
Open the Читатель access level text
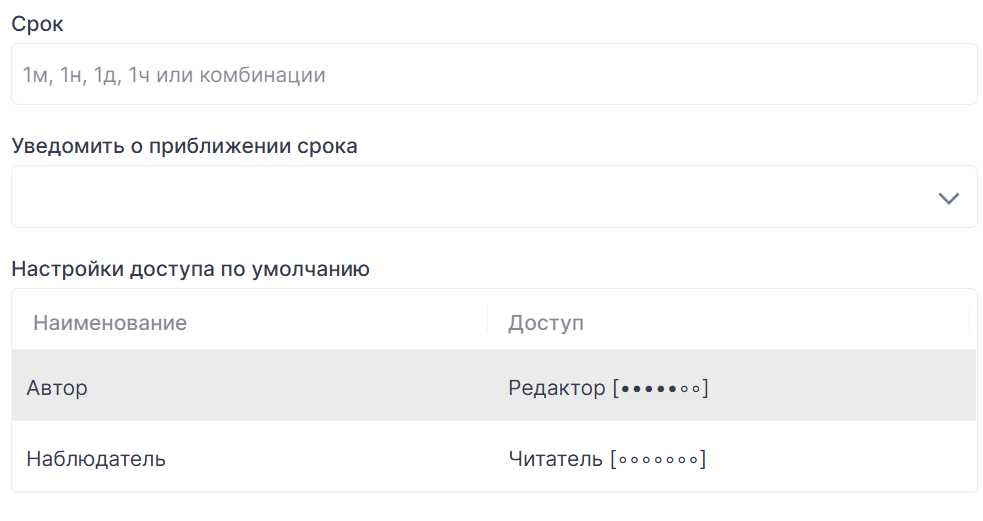coord(555,459)
